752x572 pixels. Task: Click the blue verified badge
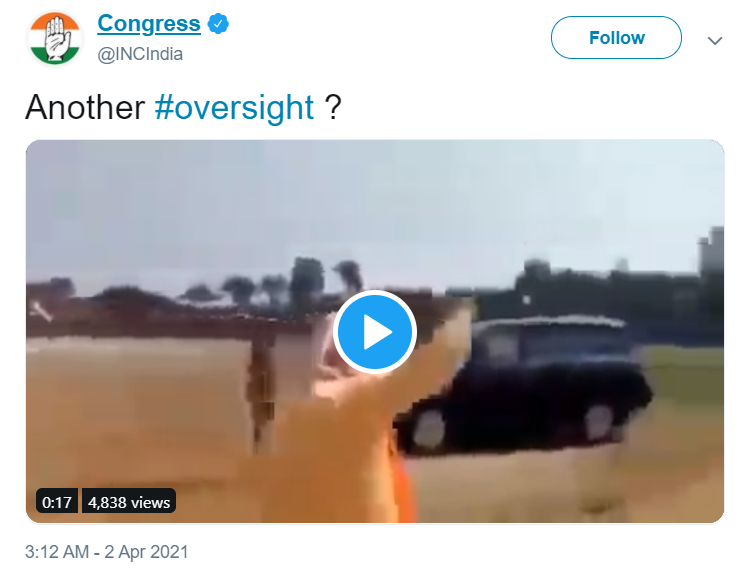[218, 24]
